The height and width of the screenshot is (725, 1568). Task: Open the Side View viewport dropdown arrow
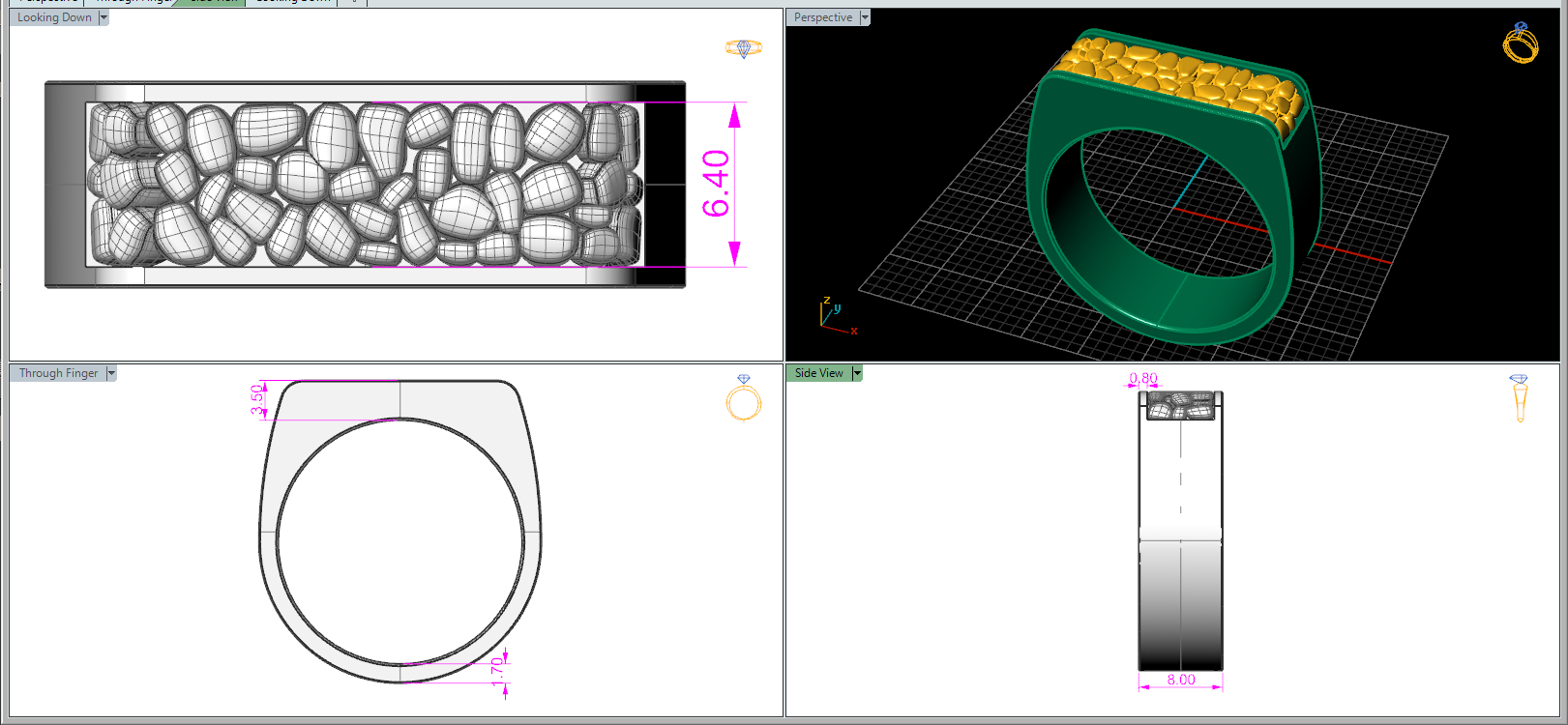(857, 373)
